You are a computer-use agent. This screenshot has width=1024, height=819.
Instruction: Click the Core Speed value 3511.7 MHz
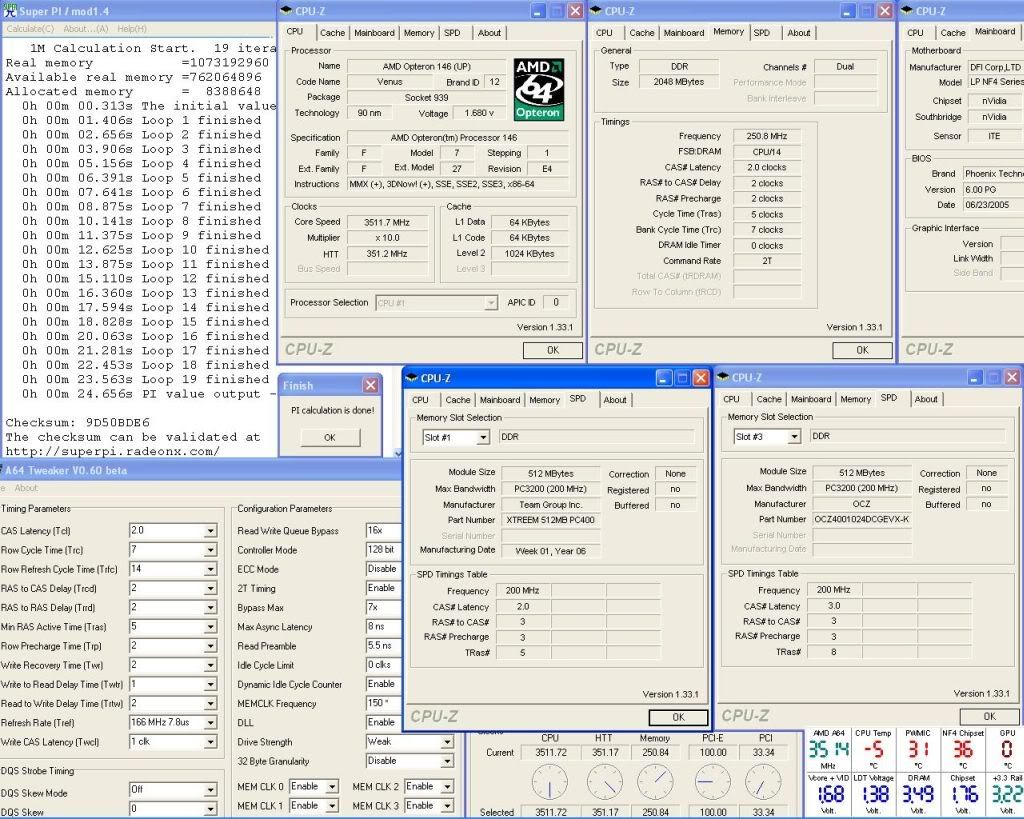(x=387, y=222)
